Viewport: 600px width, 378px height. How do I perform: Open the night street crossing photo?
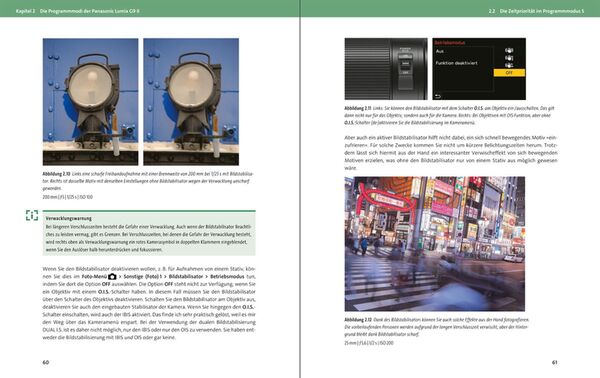[x=435, y=244]
